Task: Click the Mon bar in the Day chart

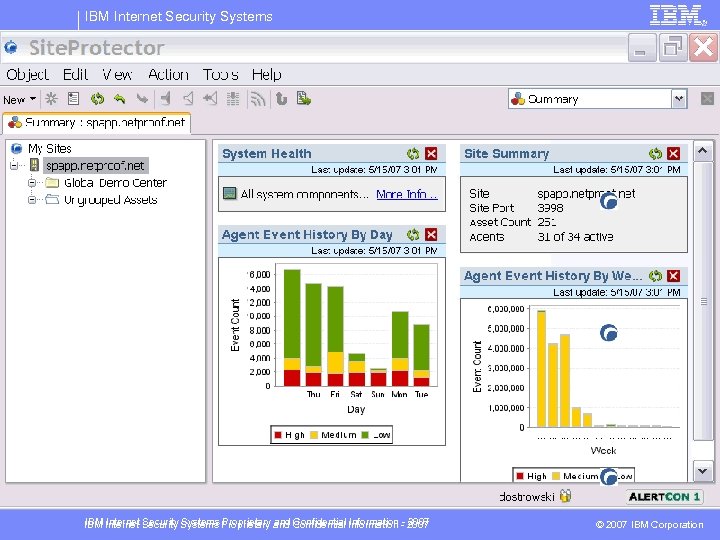Action: pyautogui.click(x=400, y=349)
